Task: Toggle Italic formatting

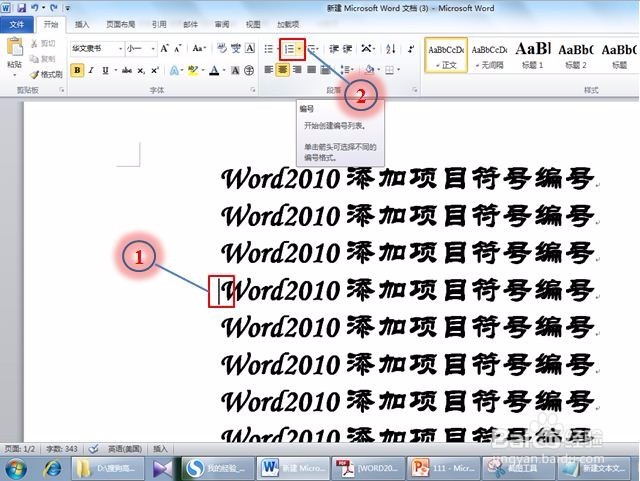Action: [x=91, y=71]
